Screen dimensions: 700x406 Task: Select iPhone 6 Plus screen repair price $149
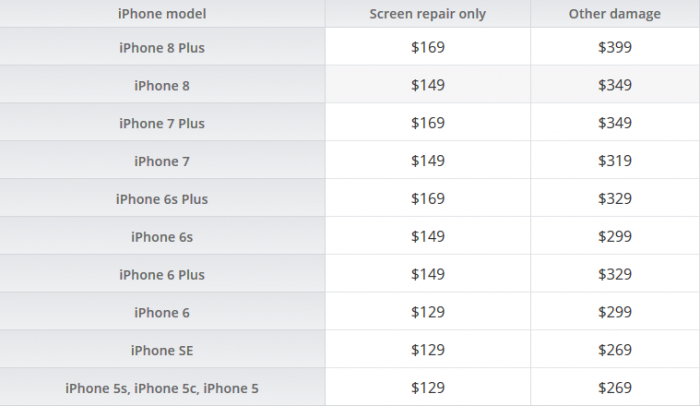[428, 275]
